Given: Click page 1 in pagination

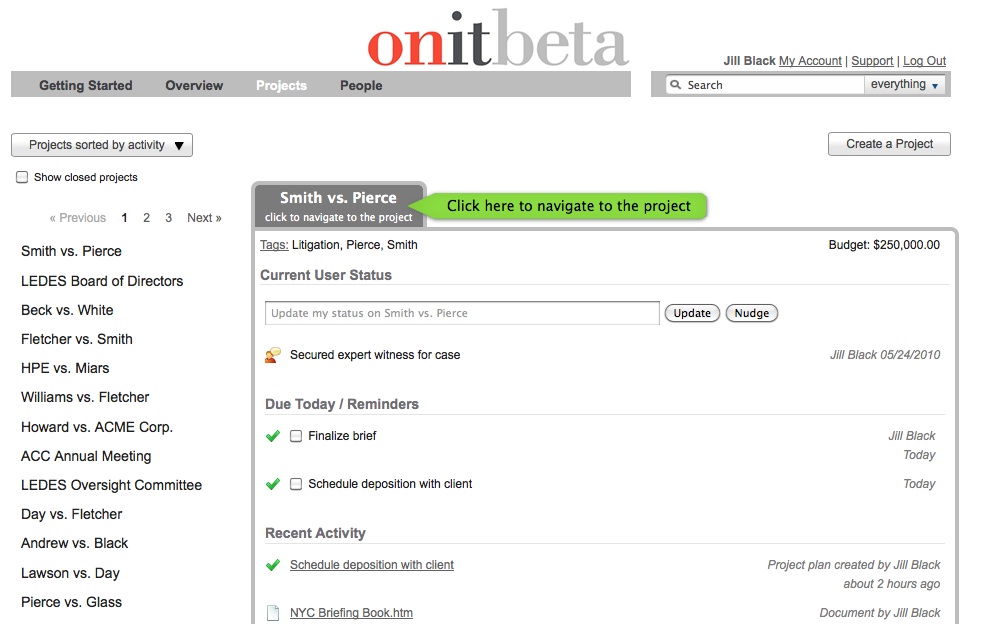Looking at the screenshot, I should 124,218.
